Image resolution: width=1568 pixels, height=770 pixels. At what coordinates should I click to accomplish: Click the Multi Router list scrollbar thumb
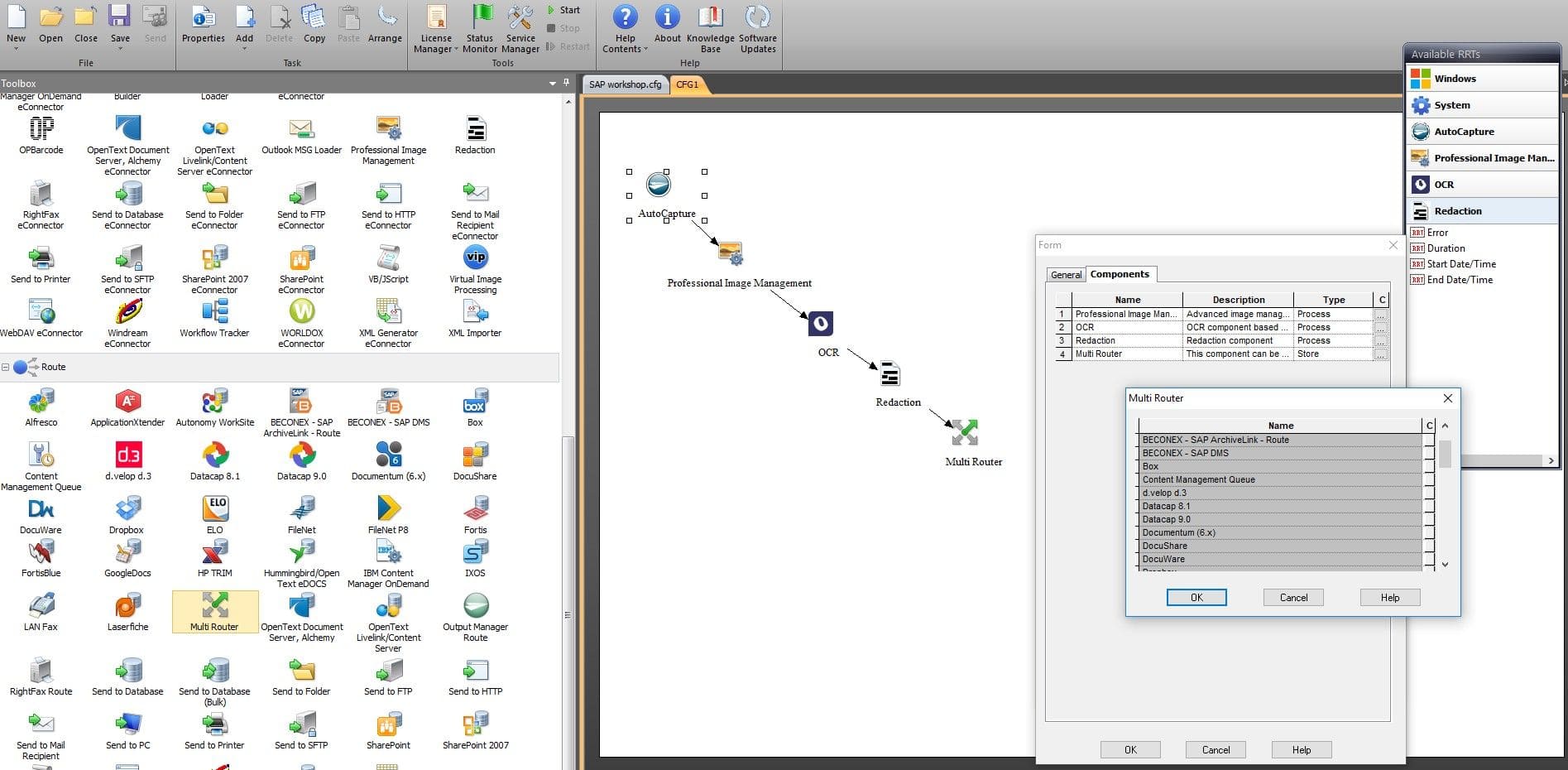(1445, 454)
